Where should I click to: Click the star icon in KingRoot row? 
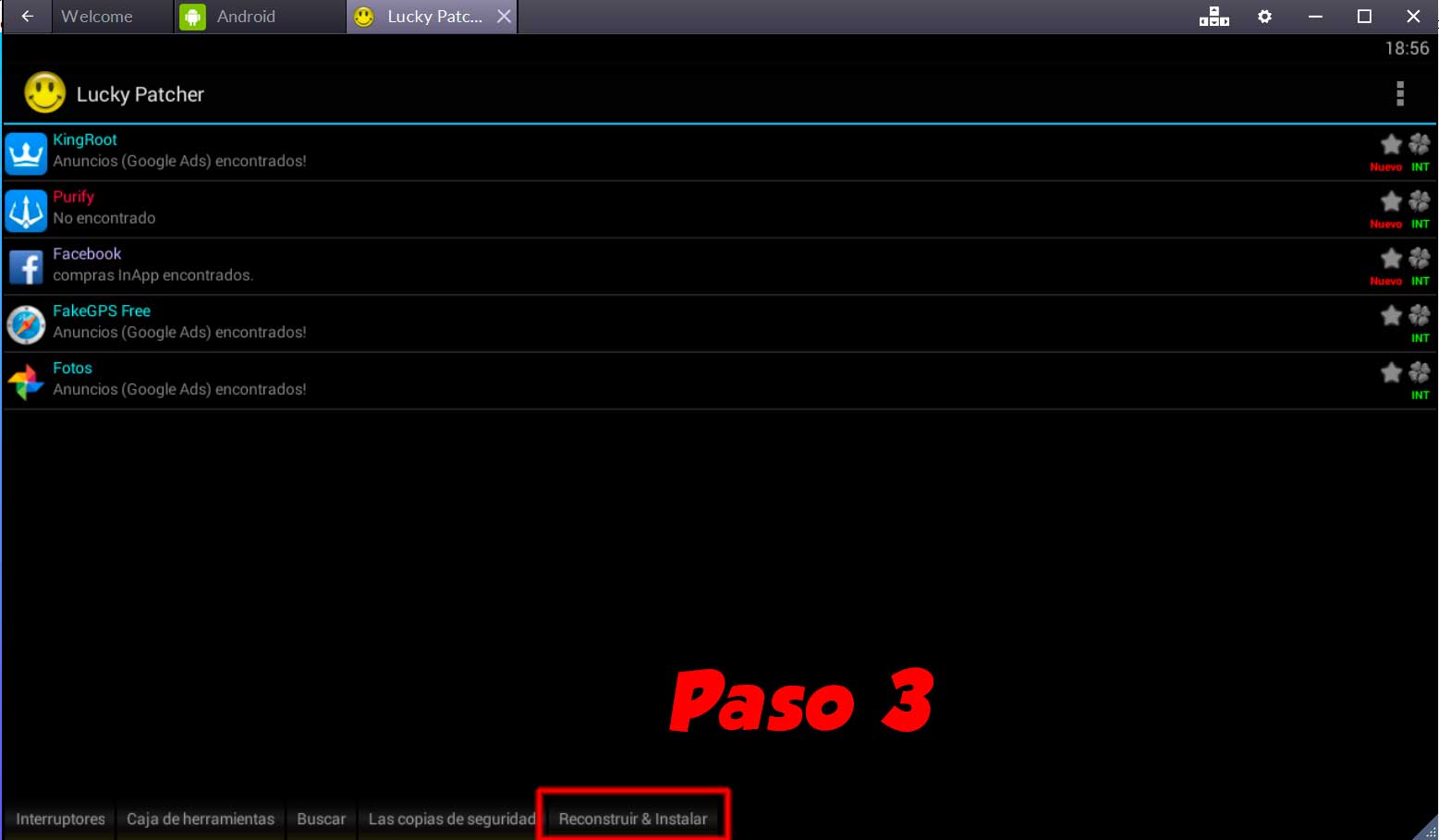click(x=1391, y=144)
